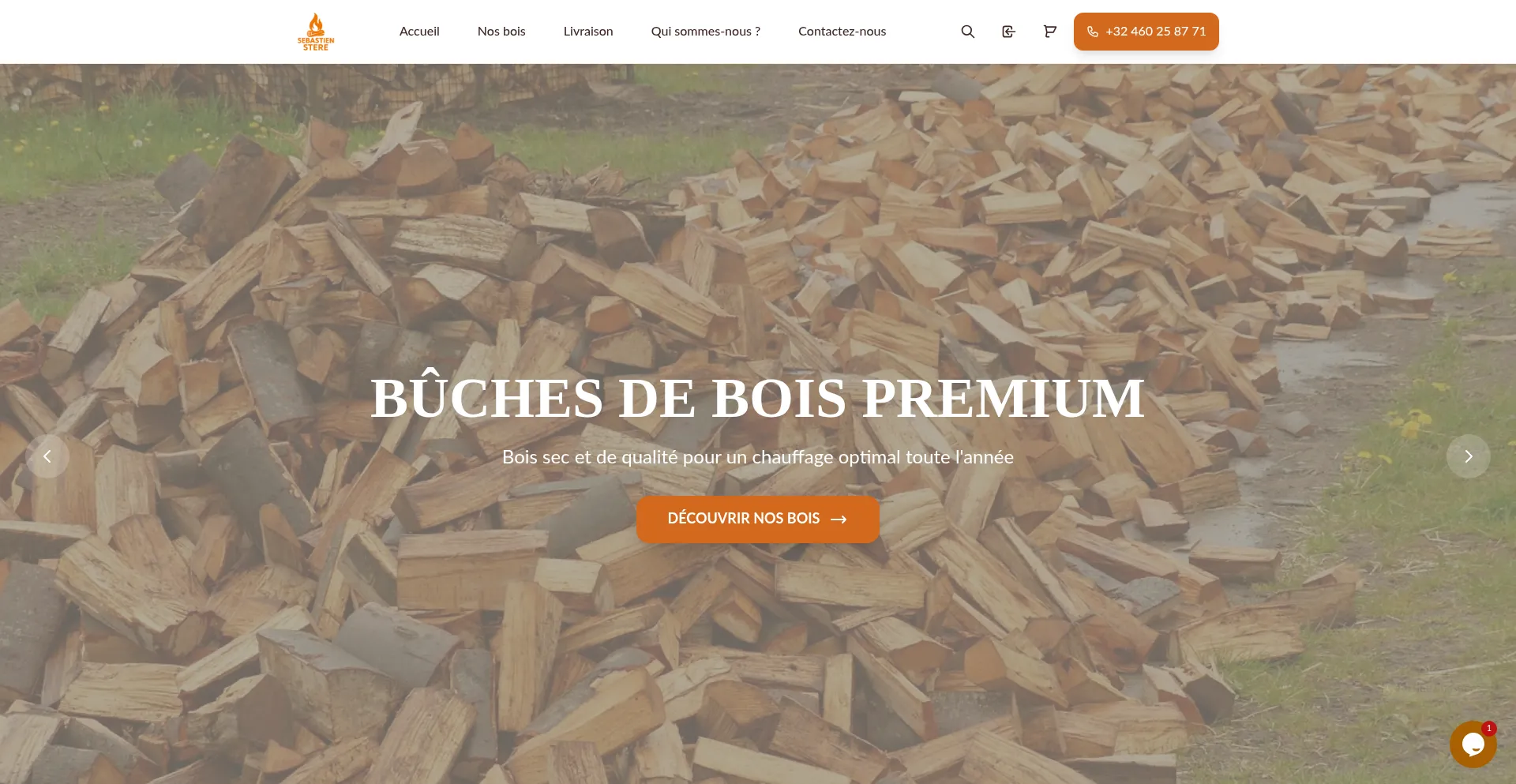1516x784 pixels.
Task: Open the search magnifier icon
Action: pos(967,32)
